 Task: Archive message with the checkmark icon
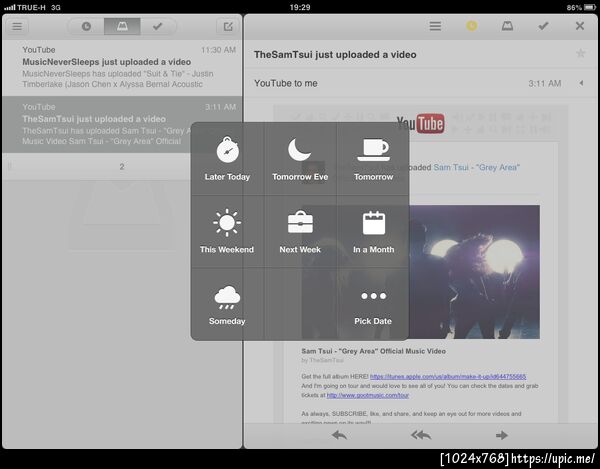[543, 26]
